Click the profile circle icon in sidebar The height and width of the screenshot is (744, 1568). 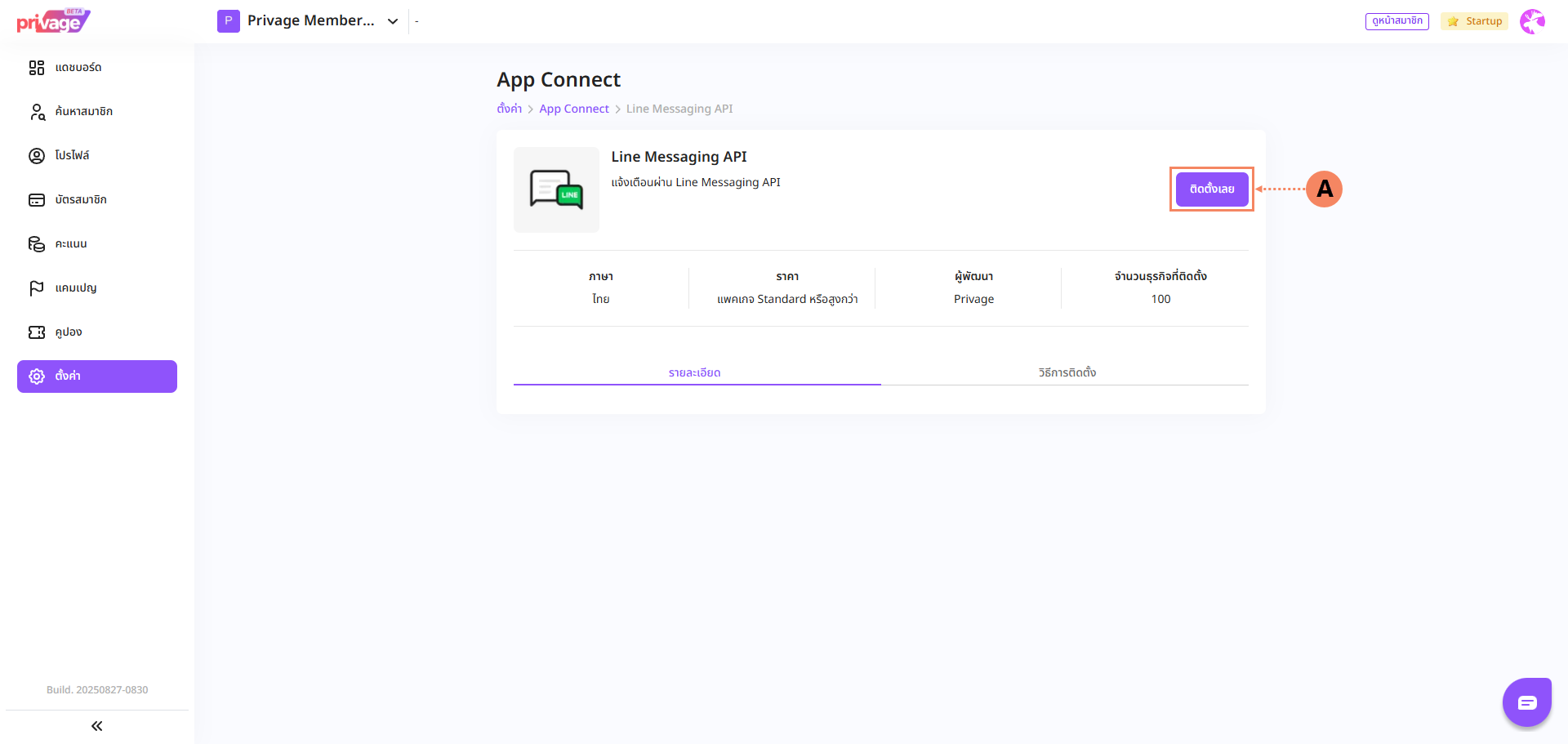click(37, 156)
